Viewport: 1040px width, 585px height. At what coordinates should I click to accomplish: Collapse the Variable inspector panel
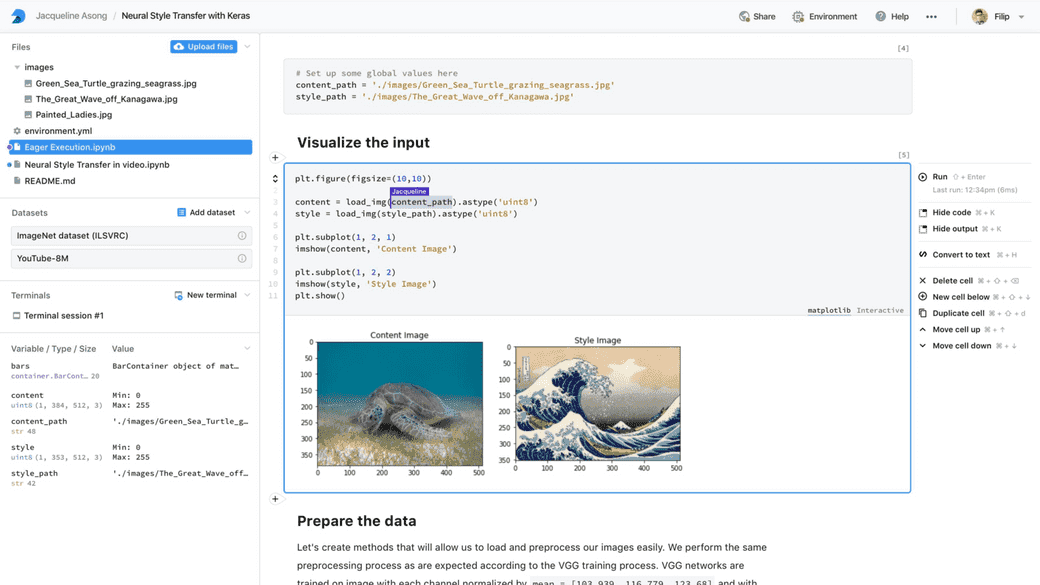click(246, 349)
